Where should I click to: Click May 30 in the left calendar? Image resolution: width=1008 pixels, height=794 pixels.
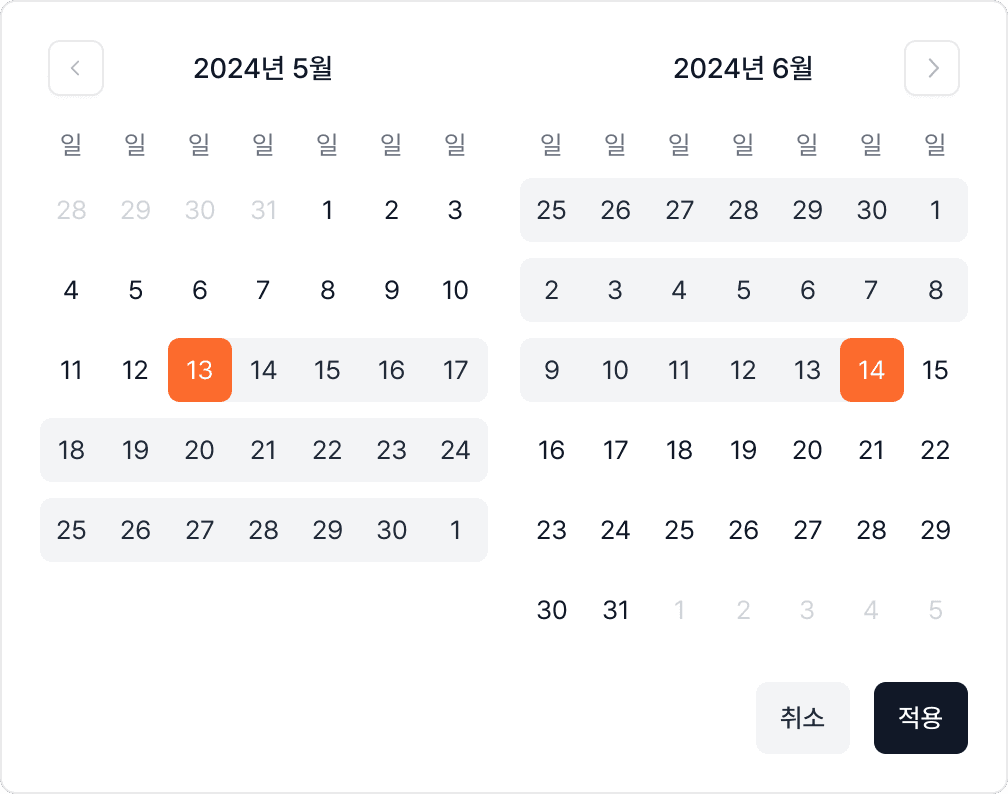391,530
